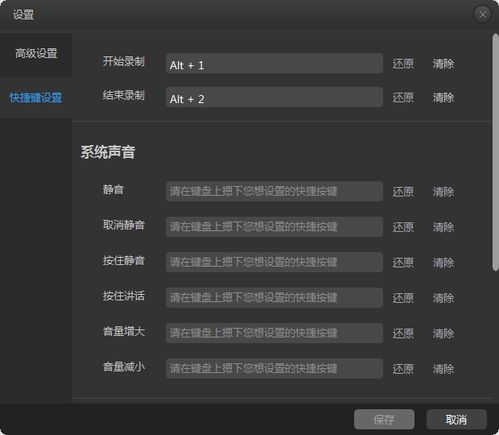
Task: Close the 设置 dialog with the X icon
Action: 482,14
